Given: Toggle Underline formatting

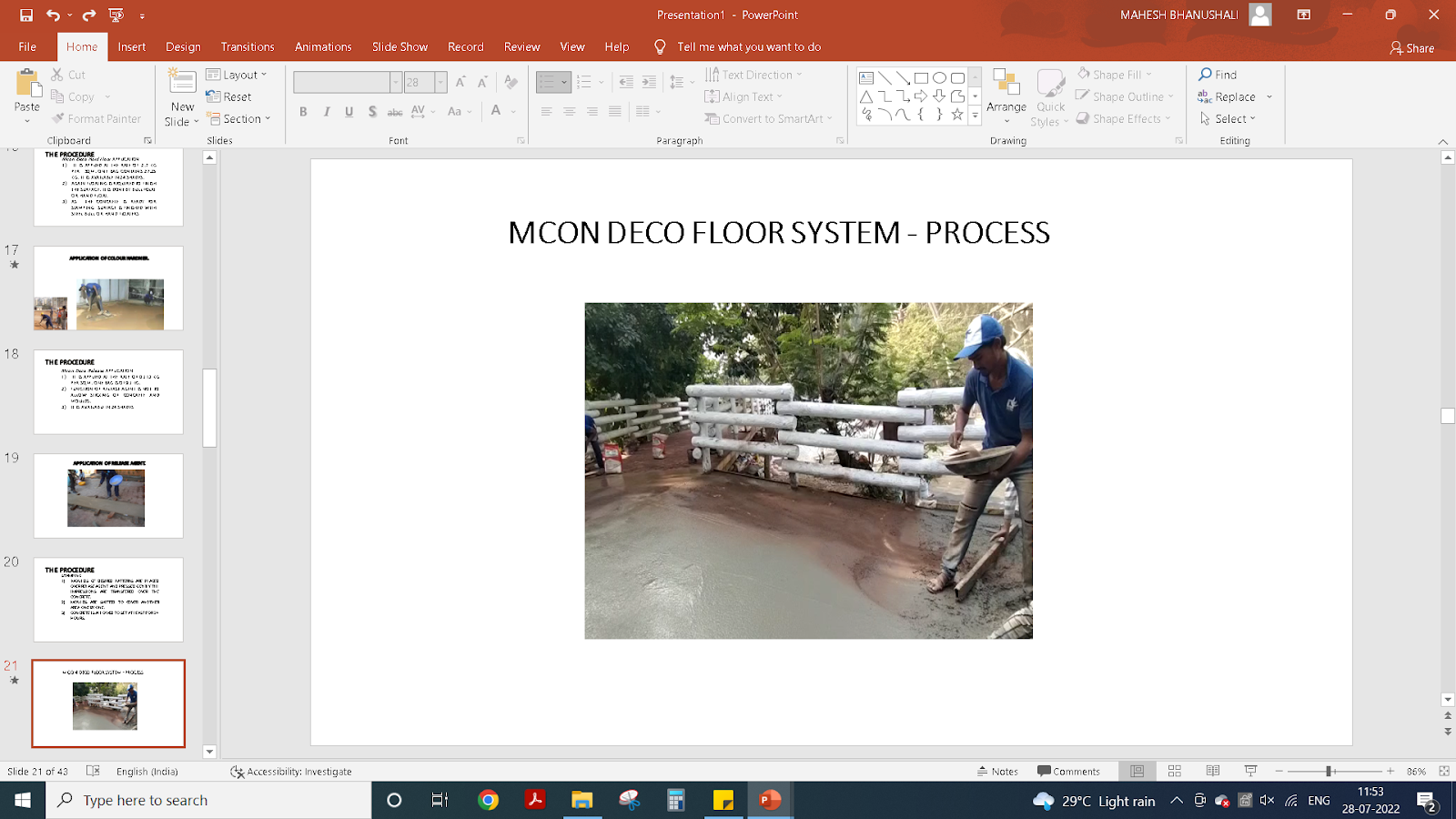Looking at the screenshot, I should (x=349, y=112).
